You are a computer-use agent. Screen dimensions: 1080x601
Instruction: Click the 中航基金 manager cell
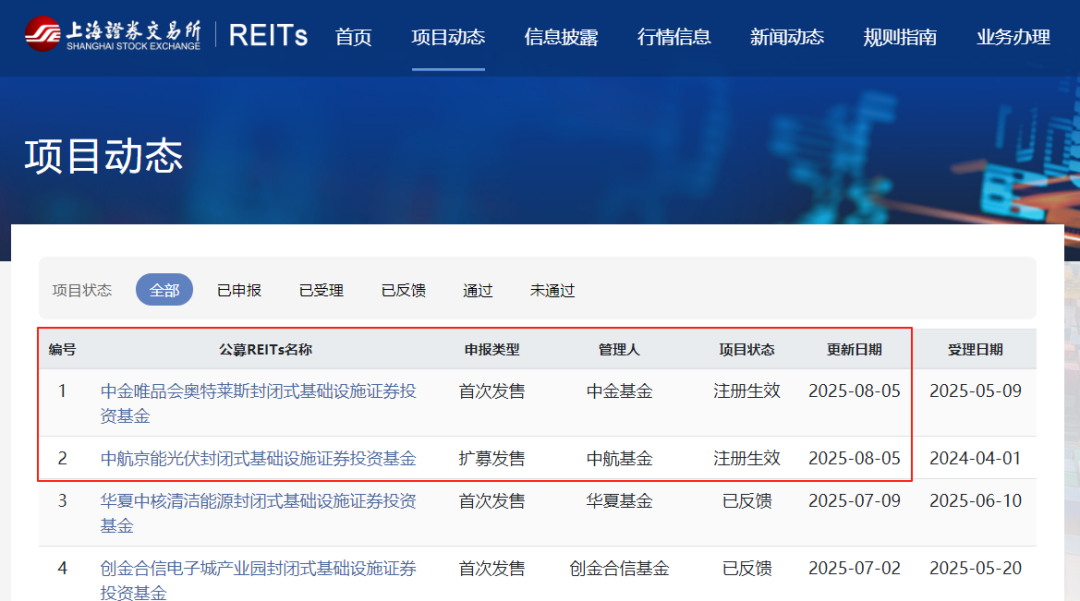point(619,458)
